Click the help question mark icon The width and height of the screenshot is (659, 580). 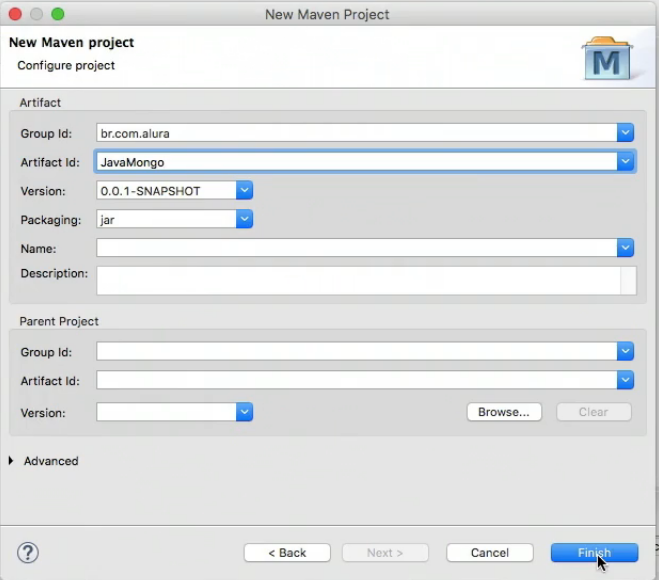click(28, 553)
